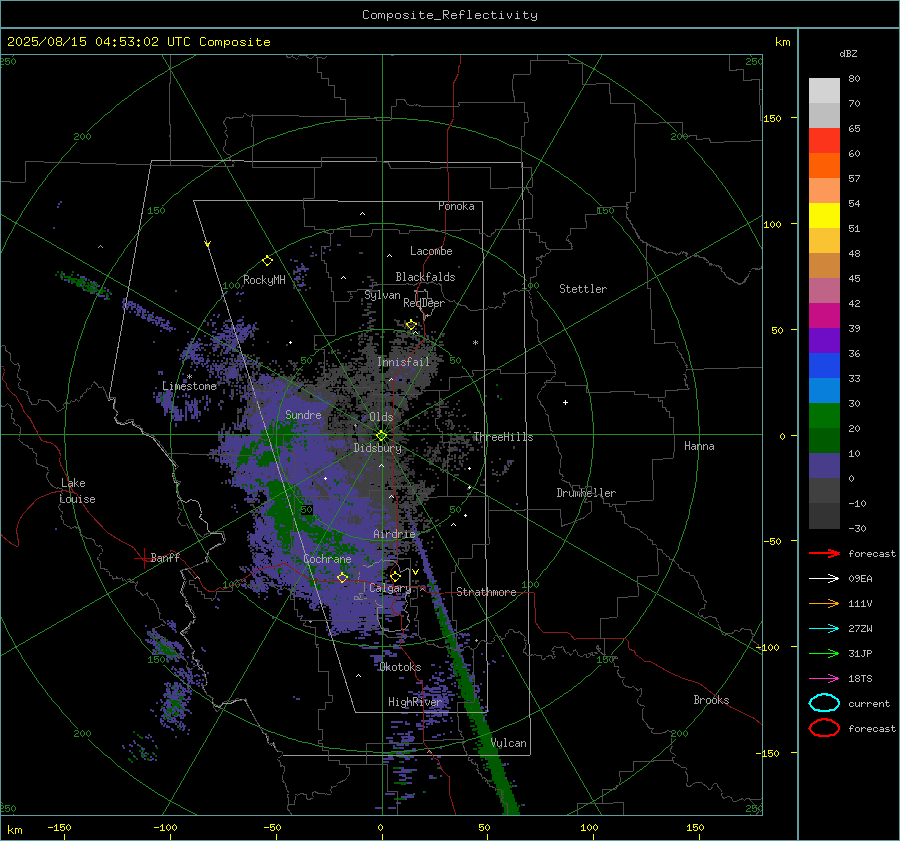Click the -150 tick label on the bottom axis

point(59,827)
